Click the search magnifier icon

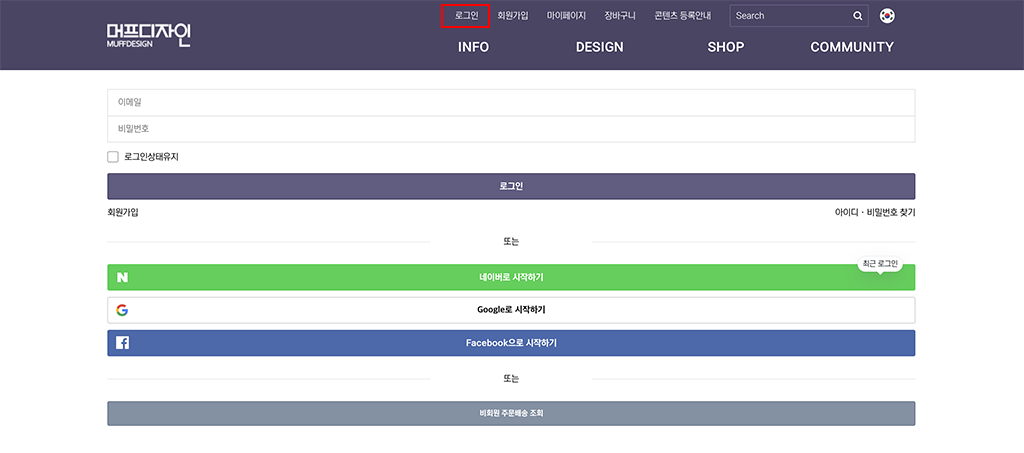coord(857,16)
